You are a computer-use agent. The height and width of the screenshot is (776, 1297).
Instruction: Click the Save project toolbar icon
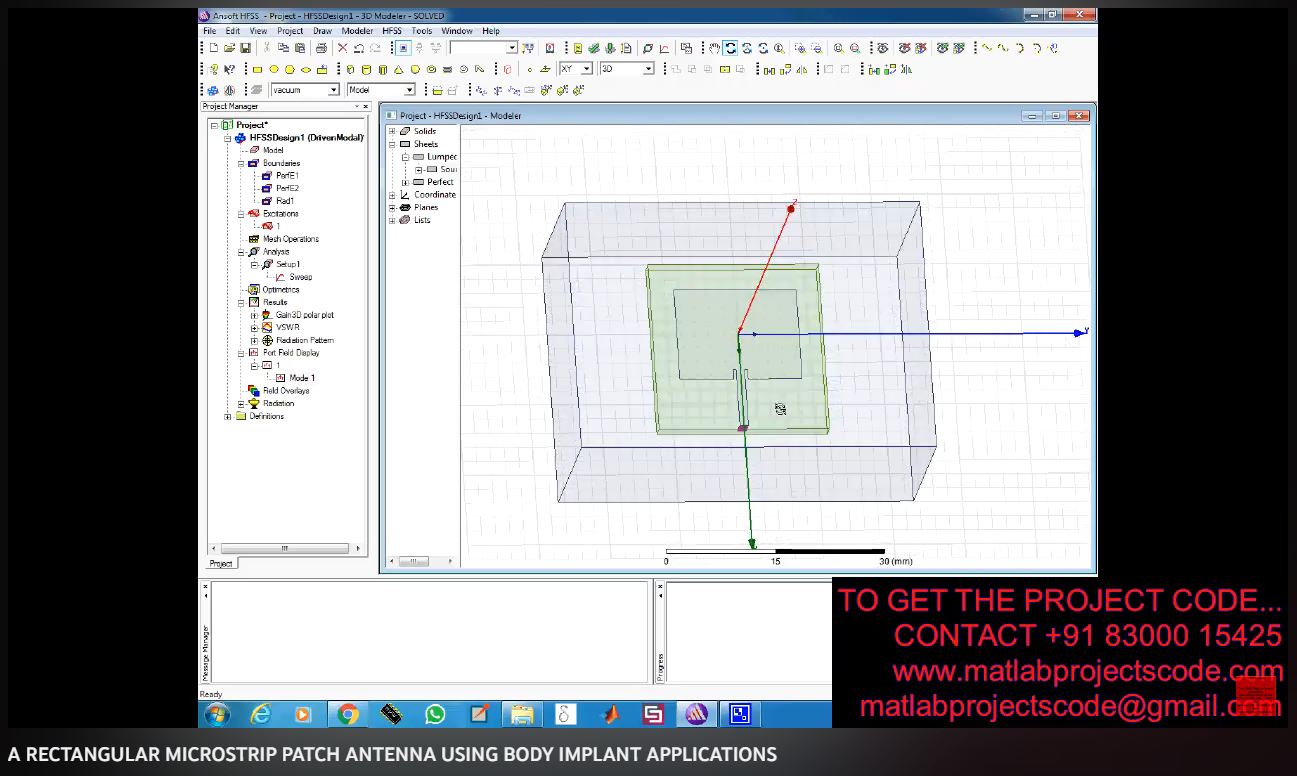244,48
